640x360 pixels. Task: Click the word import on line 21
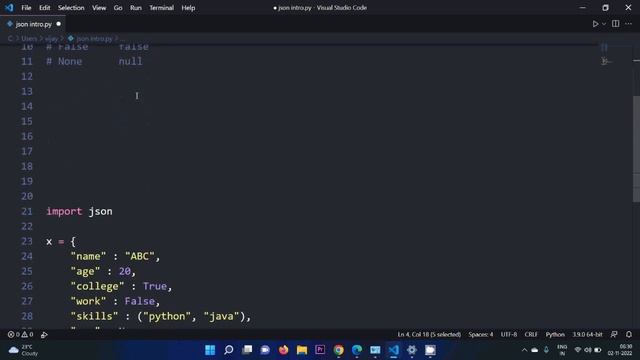(64, 211)
